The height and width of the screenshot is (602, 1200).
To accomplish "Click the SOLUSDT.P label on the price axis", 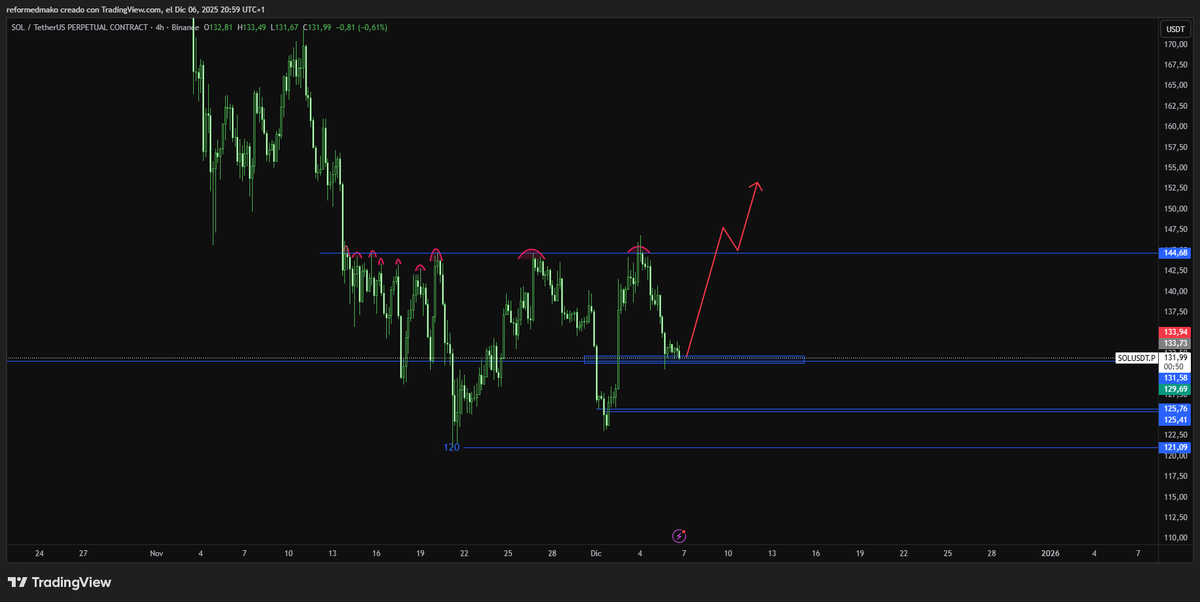I will [1135, 357].
